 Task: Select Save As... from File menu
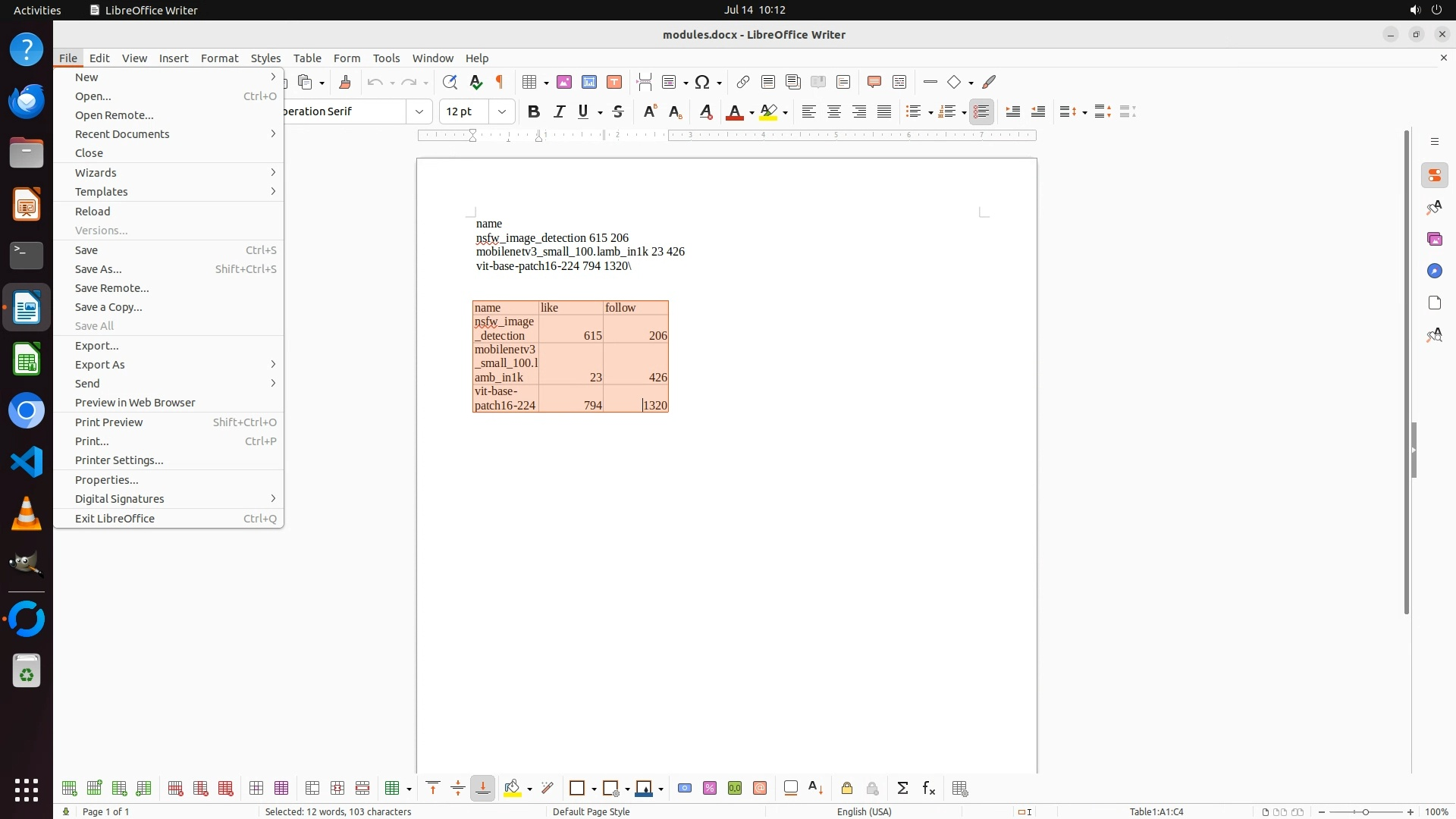[99, 269]
